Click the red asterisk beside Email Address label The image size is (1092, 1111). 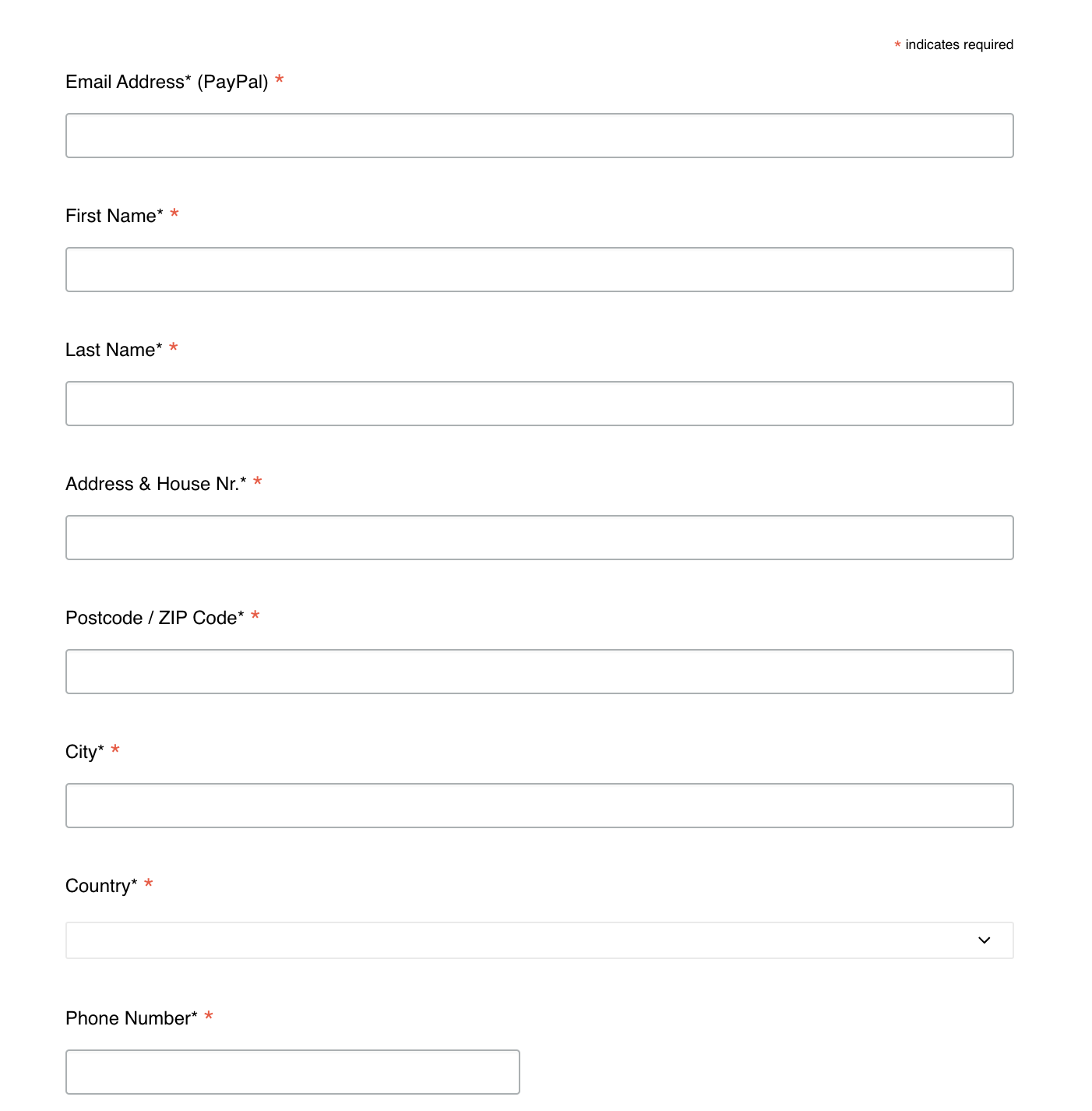tap(279, 80)
